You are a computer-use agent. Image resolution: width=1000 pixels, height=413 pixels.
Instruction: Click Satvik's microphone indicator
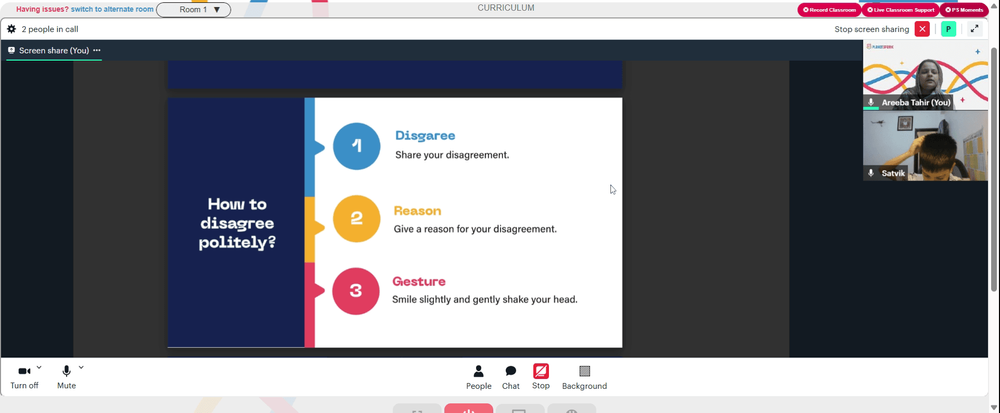pyautogui.click(x=871, y=173)
